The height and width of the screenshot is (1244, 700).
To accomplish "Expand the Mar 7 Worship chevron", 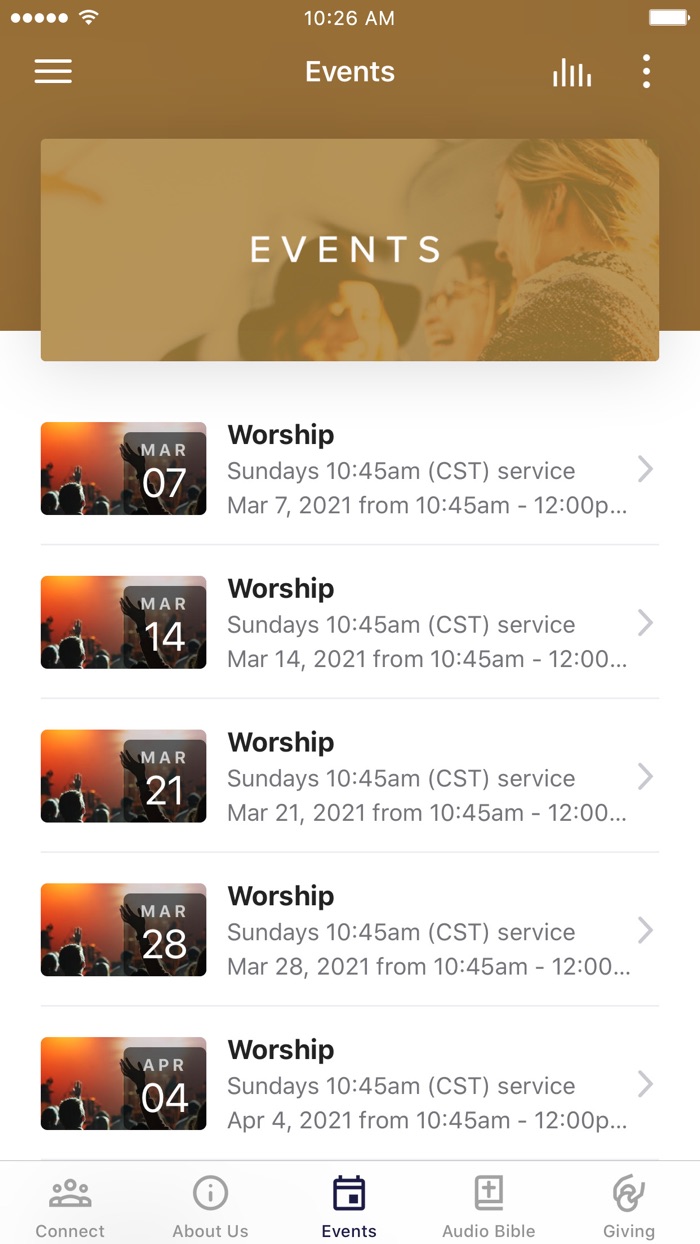I will 645,469.
